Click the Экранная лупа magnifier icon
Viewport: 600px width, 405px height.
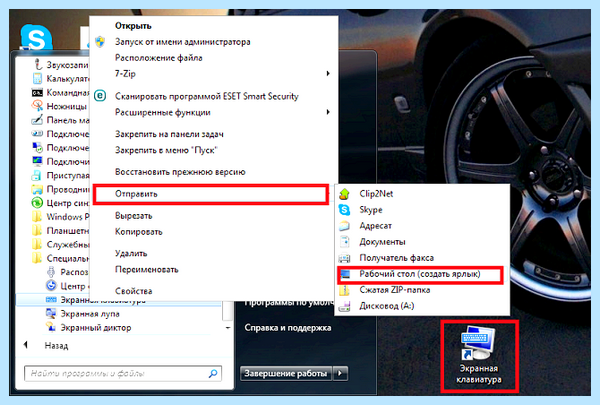click(51, 314)
